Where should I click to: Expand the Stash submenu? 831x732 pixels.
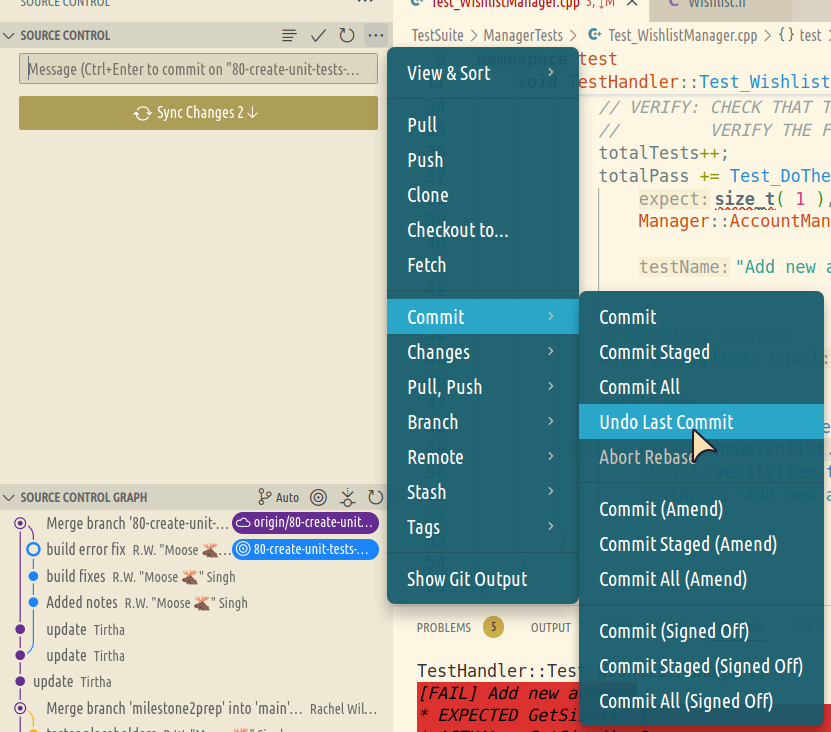click(482, 492)
